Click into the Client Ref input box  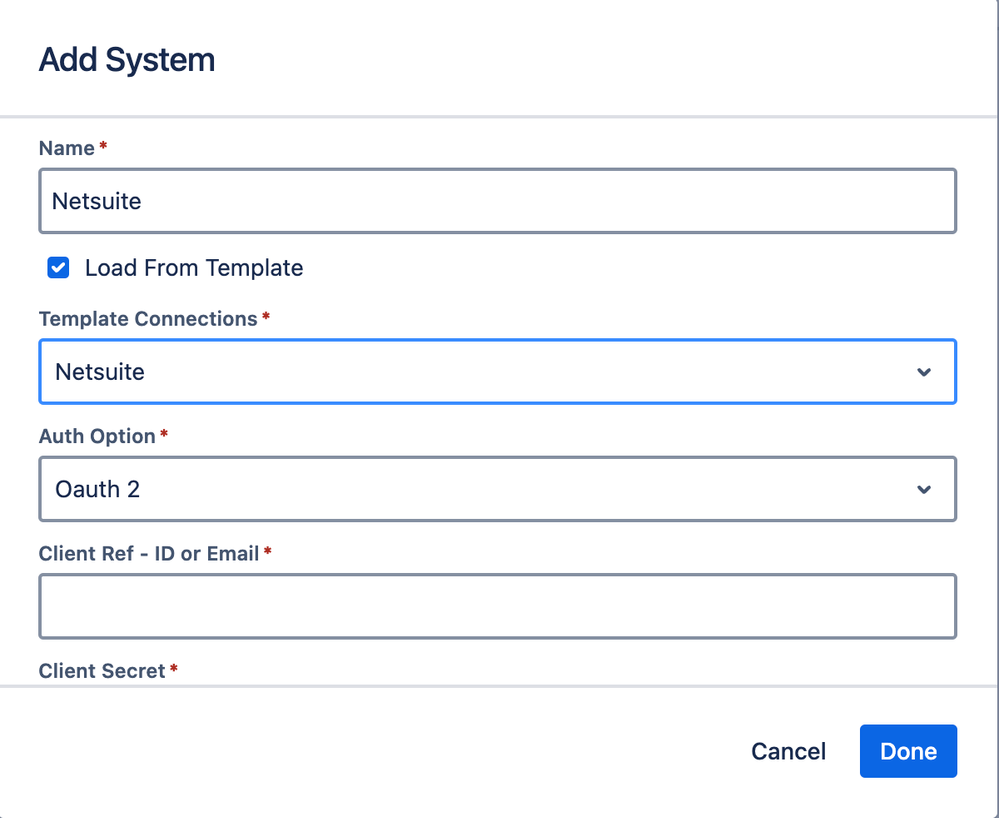click(x=497, y=606)
